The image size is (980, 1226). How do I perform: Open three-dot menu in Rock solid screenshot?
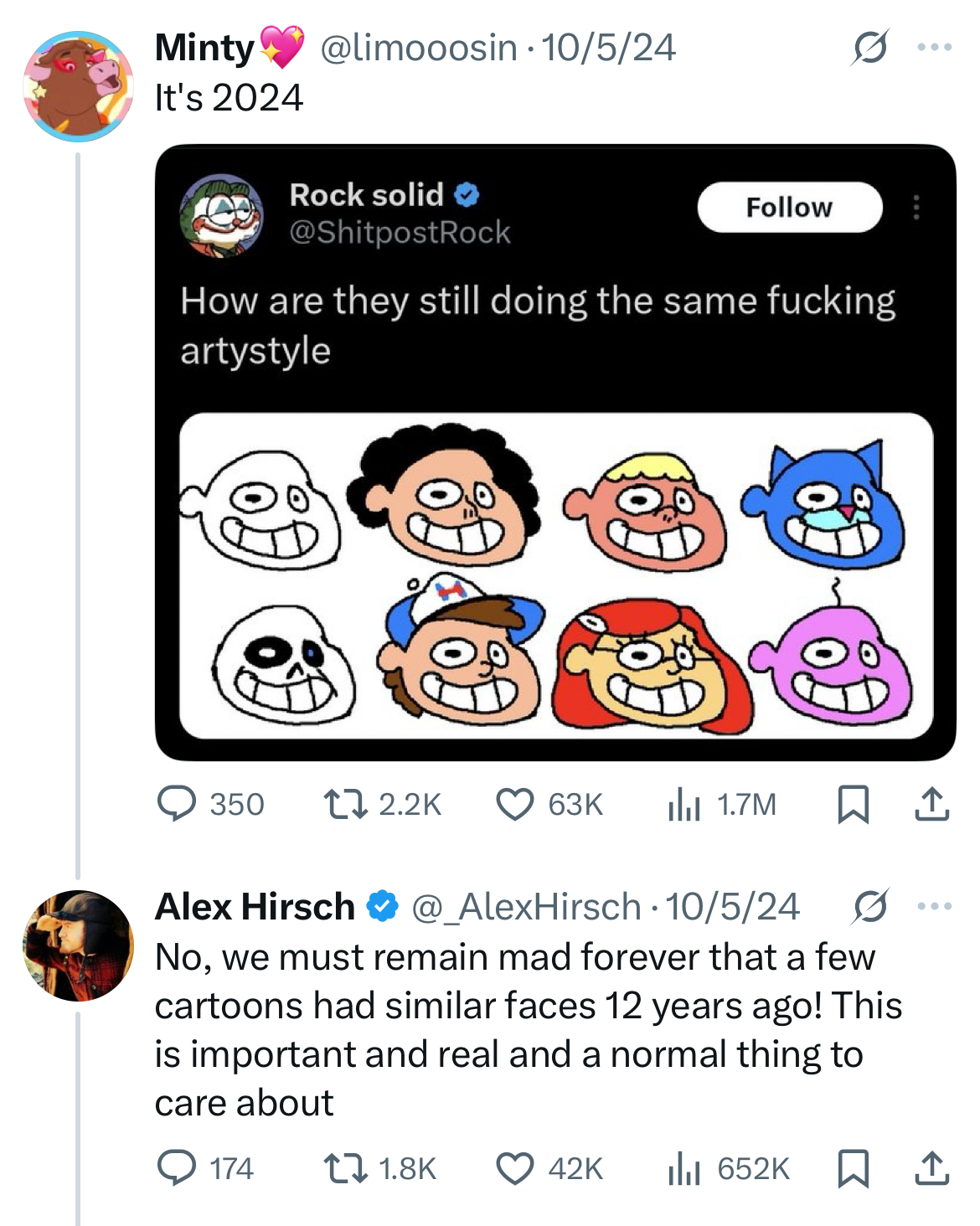(x=916, y=207)
